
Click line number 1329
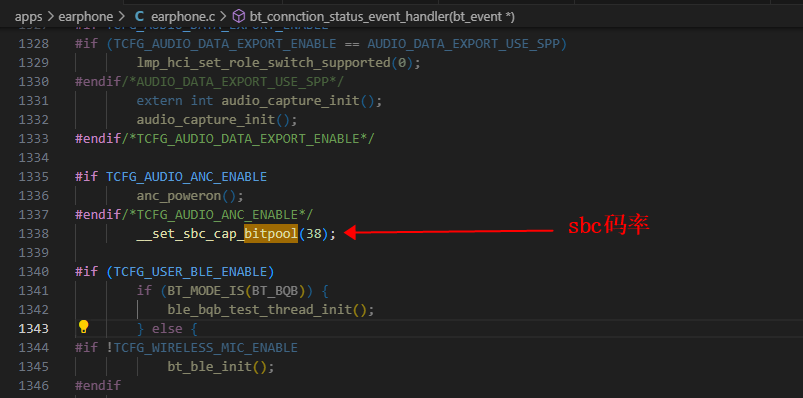point(34,62)
